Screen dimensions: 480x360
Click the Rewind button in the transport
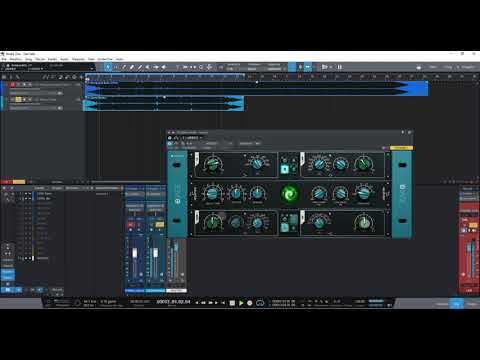pos(203,303)
